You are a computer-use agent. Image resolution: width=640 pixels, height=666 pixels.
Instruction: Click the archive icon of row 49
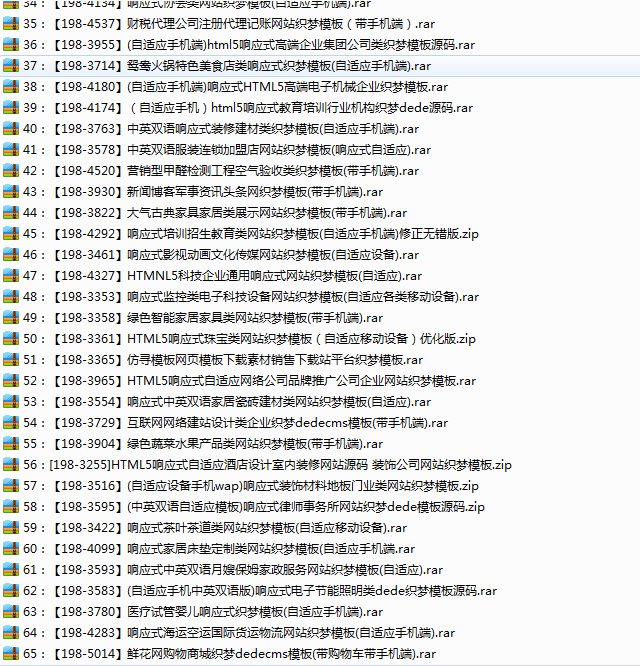[11, 318]
